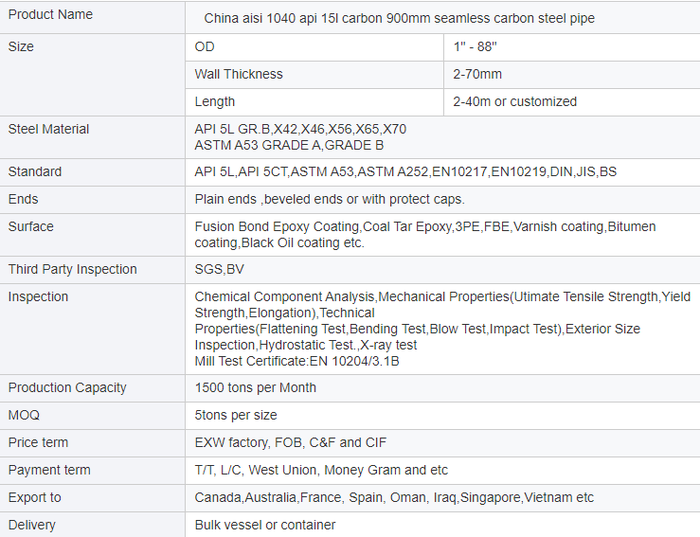Viewport: 700px width, 537px height.
Task: Select the Steel Material row label
Action: click(48, 129)
